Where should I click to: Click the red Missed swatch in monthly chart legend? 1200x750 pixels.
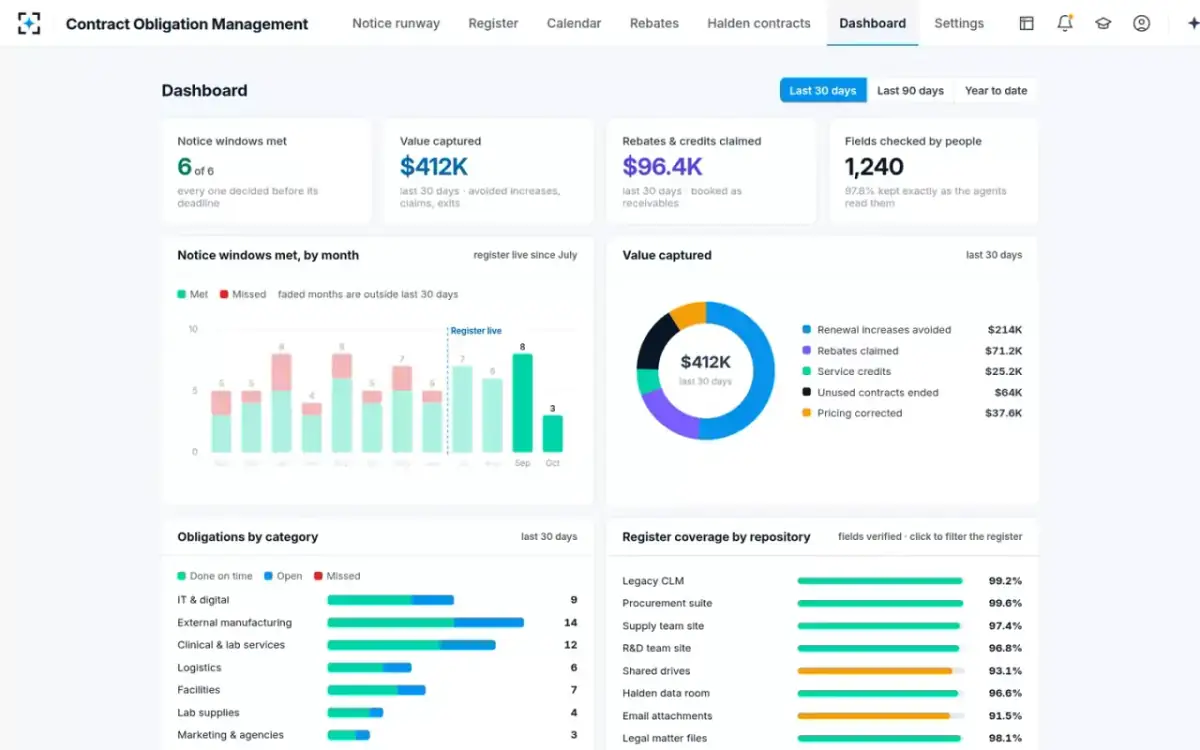(x=224, y=294)
